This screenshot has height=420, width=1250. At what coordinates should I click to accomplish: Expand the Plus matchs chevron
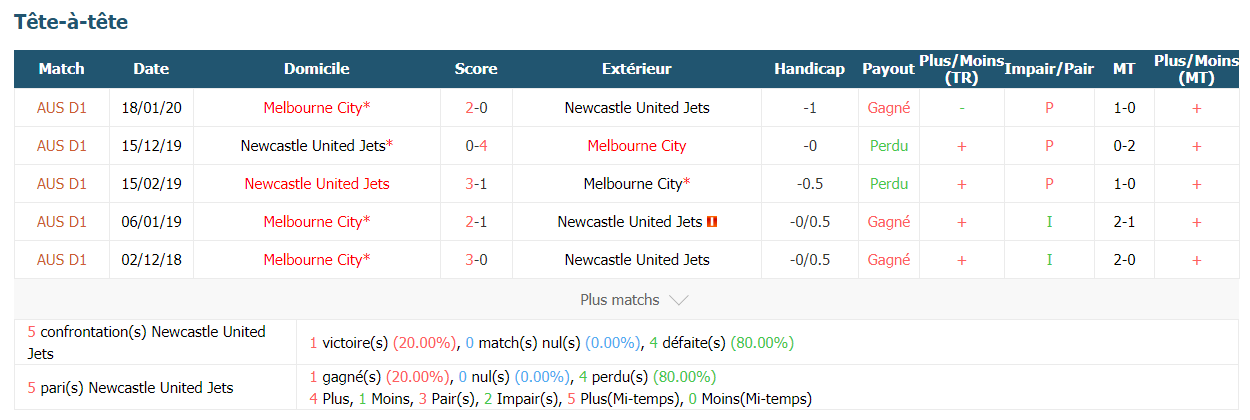click(x=677, y=300)
